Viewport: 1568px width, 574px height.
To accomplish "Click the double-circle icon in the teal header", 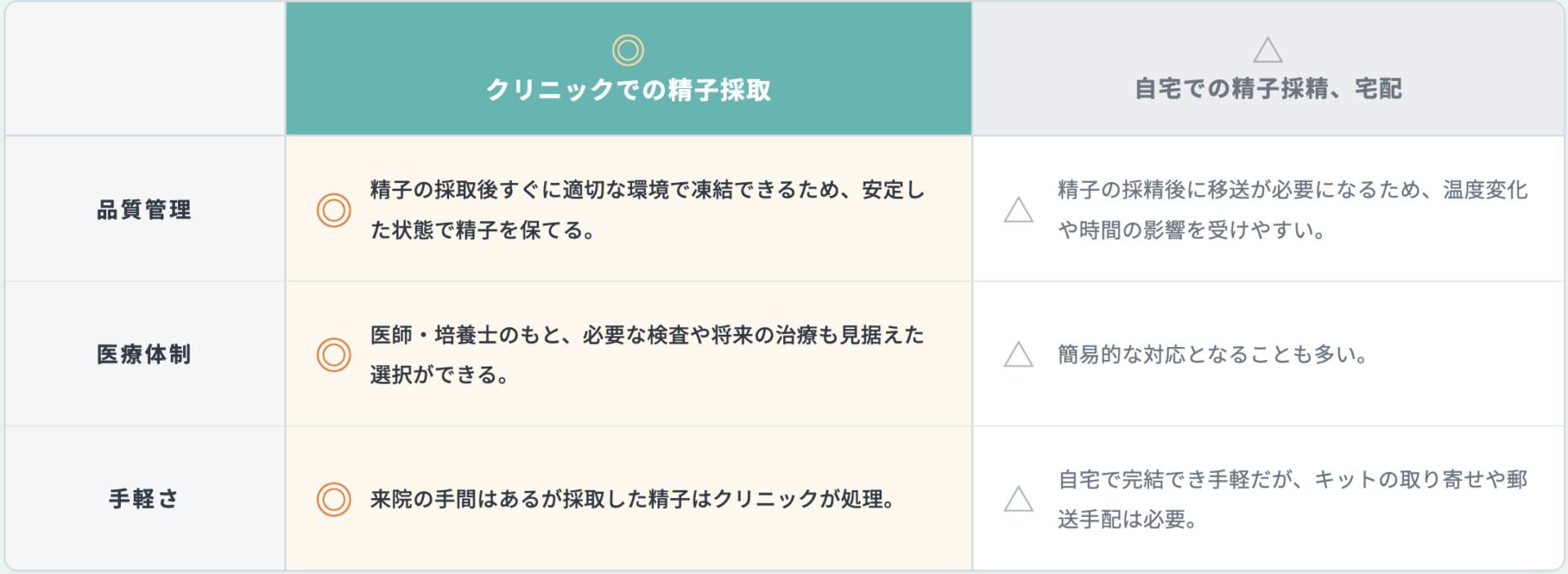I will point(628,51).
